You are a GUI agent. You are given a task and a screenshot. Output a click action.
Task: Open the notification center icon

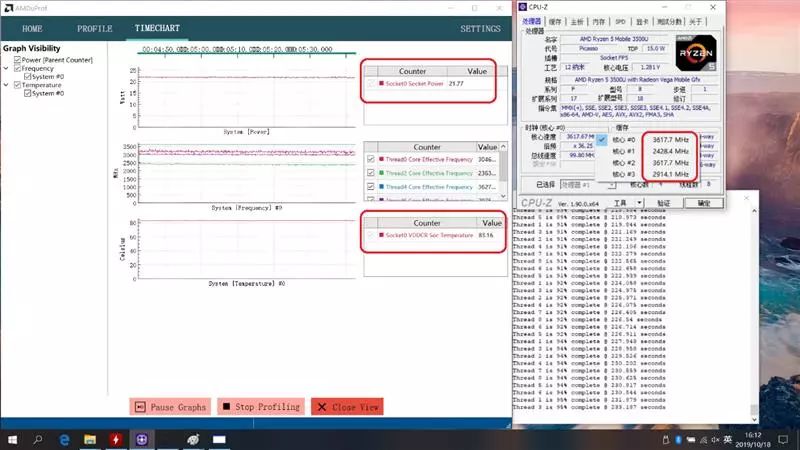click(783, 440)
